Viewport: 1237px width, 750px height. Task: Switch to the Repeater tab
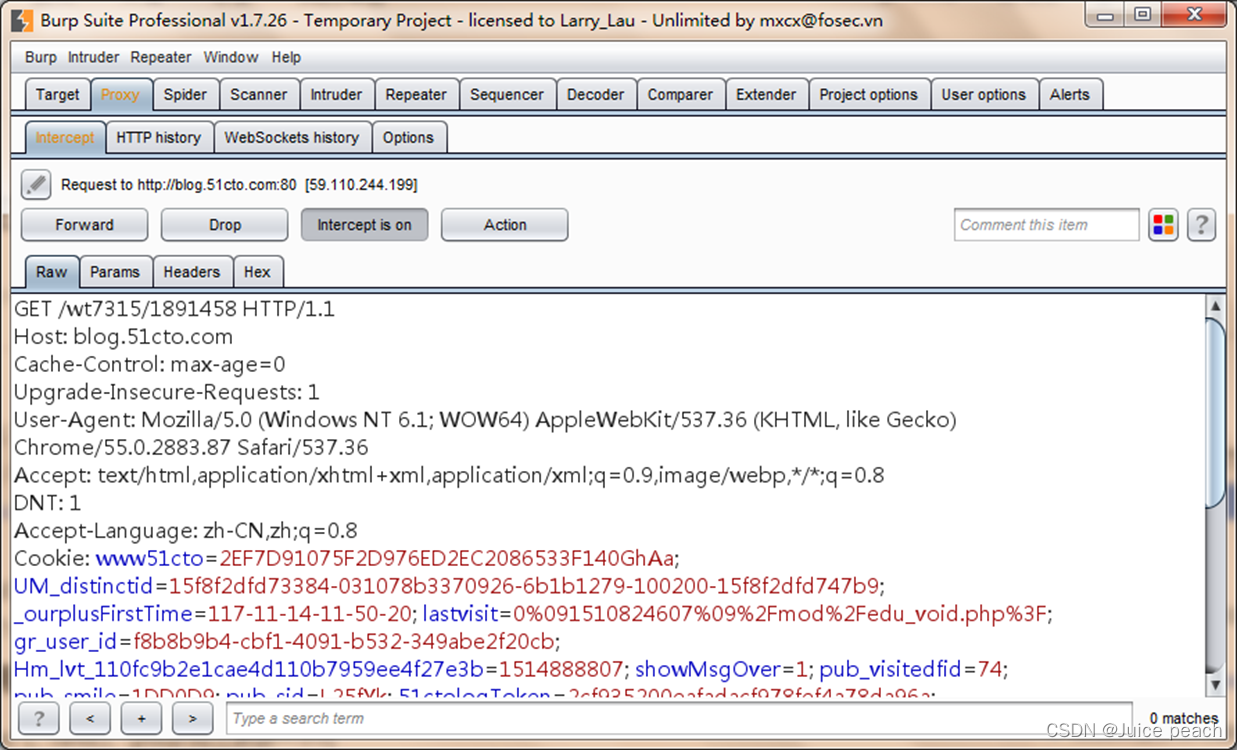pyautogui.click(x=416, y=95)
